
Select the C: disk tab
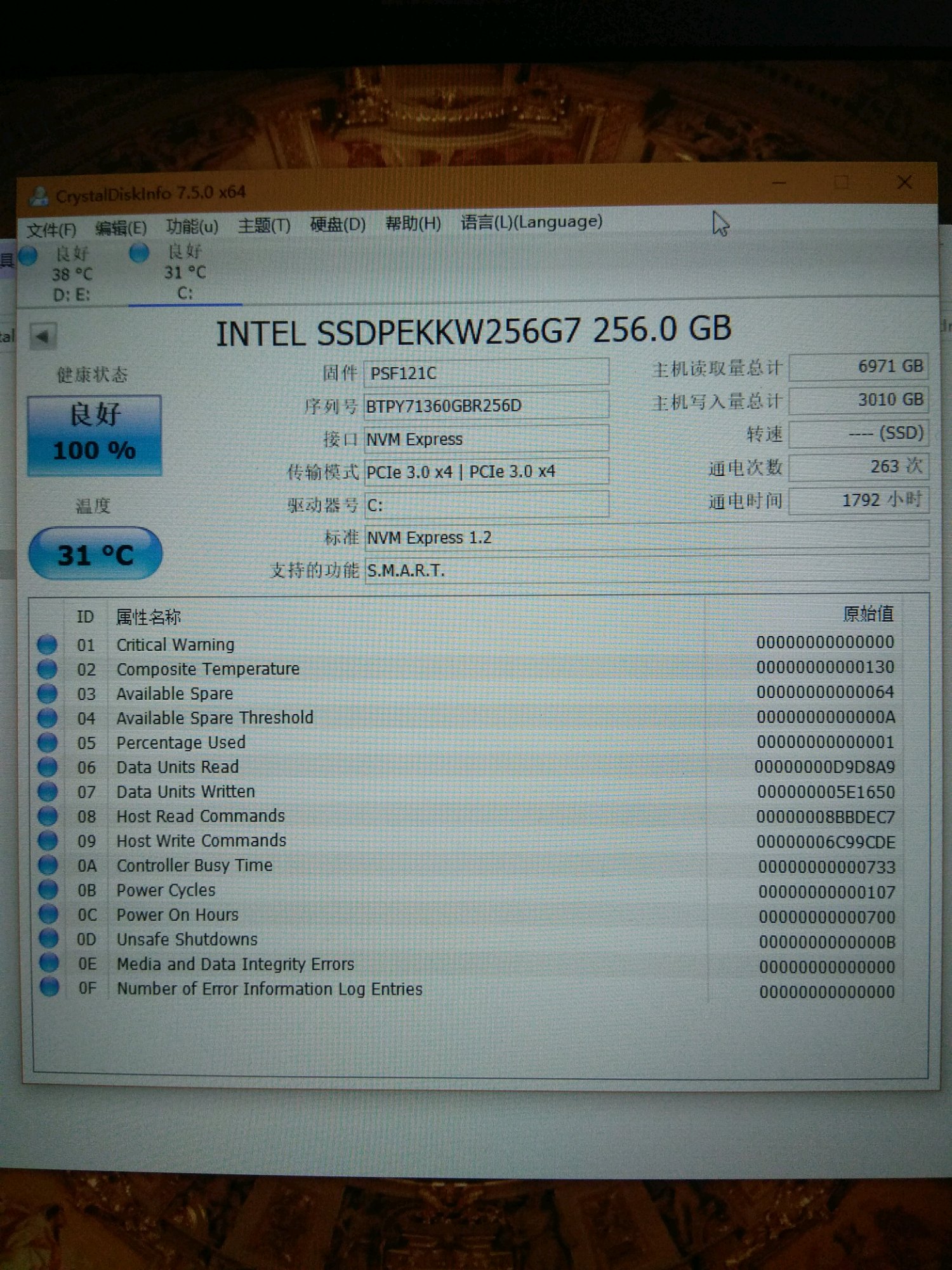tap(184, 272)
